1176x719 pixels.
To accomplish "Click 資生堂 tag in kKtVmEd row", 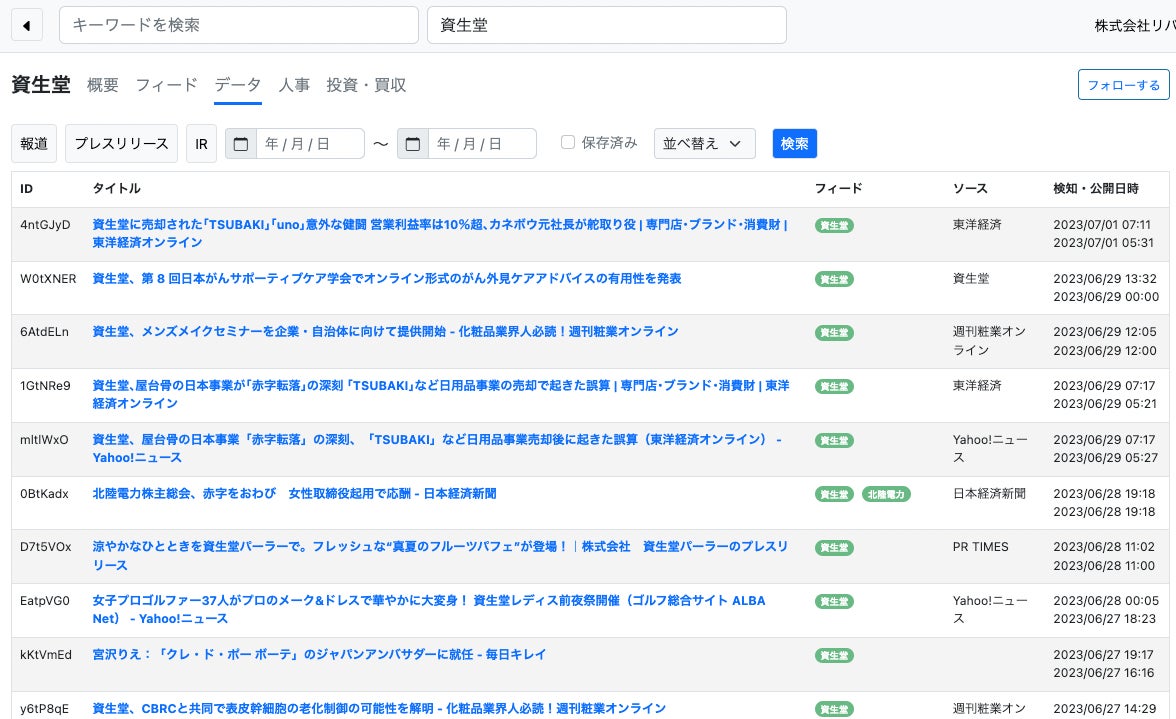I will click(834, 656).
